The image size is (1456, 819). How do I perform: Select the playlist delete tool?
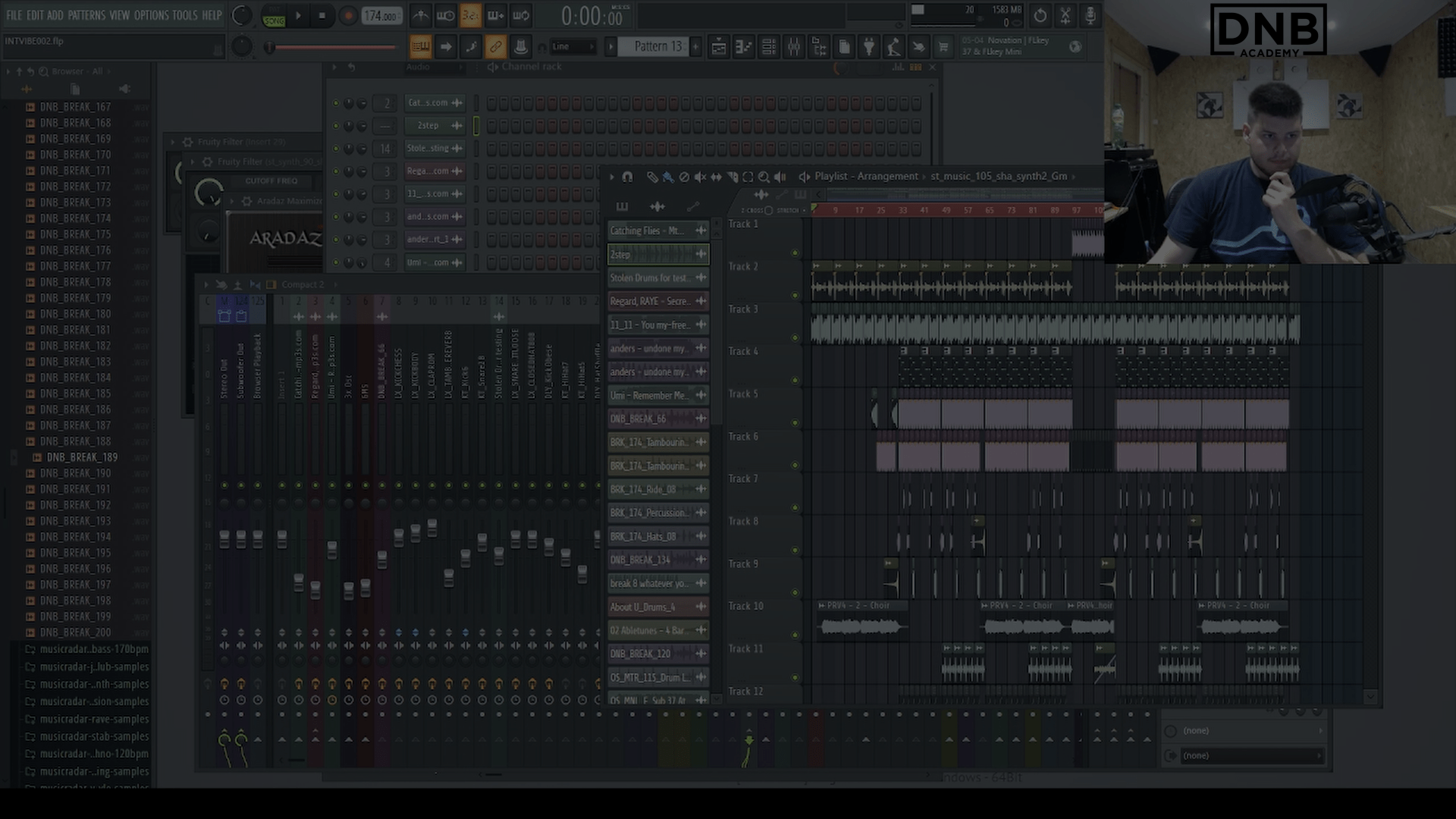point(684,177)
